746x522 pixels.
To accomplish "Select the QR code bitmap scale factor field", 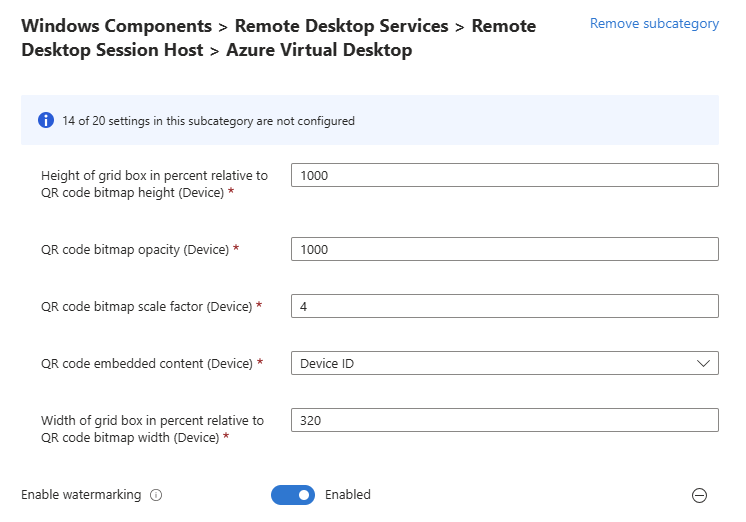I will coord(505,306).
